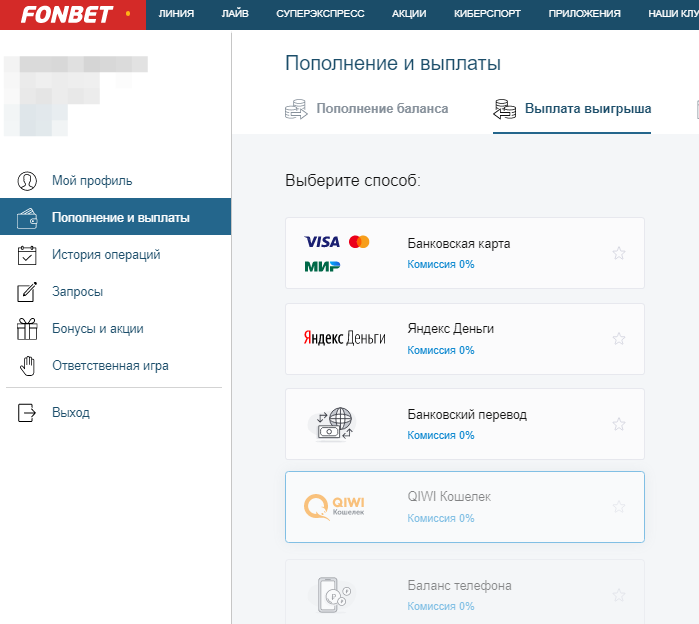Click Комиссия 0% under Баланс телефона
This screenshot has width=699, height=624.
[x=441, y=606]
